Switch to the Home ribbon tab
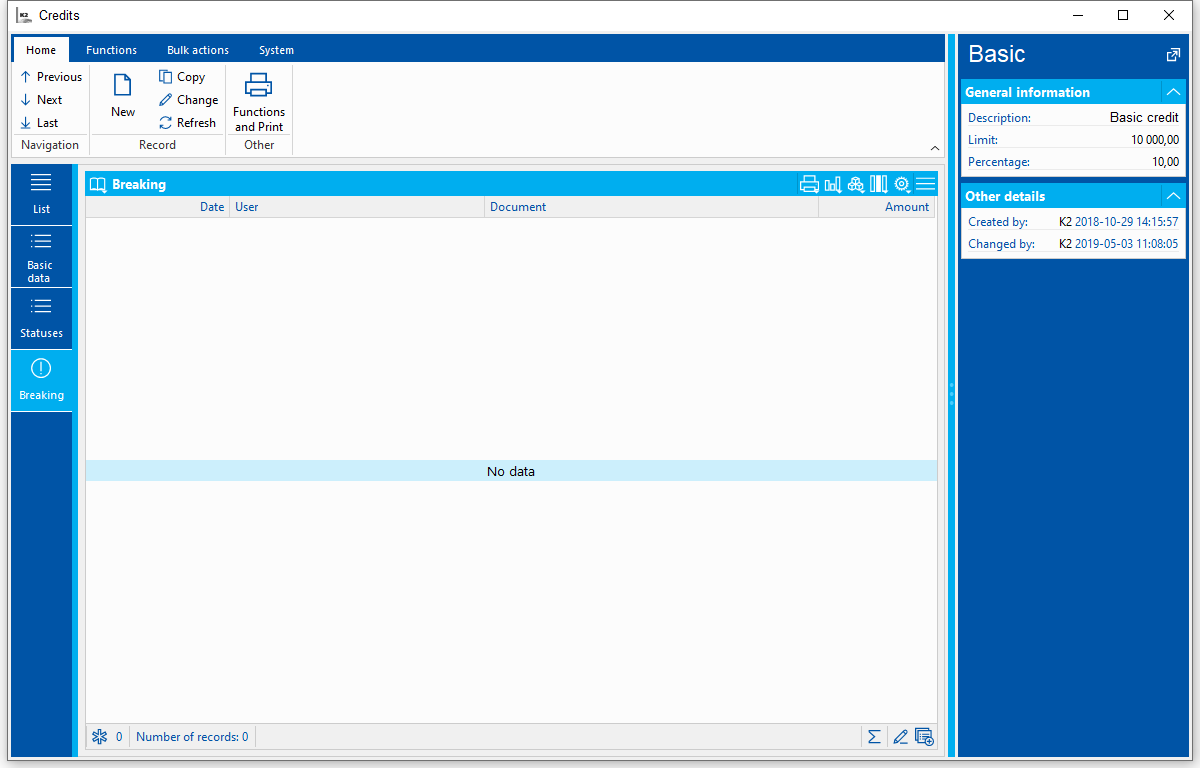This screenshot has height=768, width=1200. pos(41,50)
